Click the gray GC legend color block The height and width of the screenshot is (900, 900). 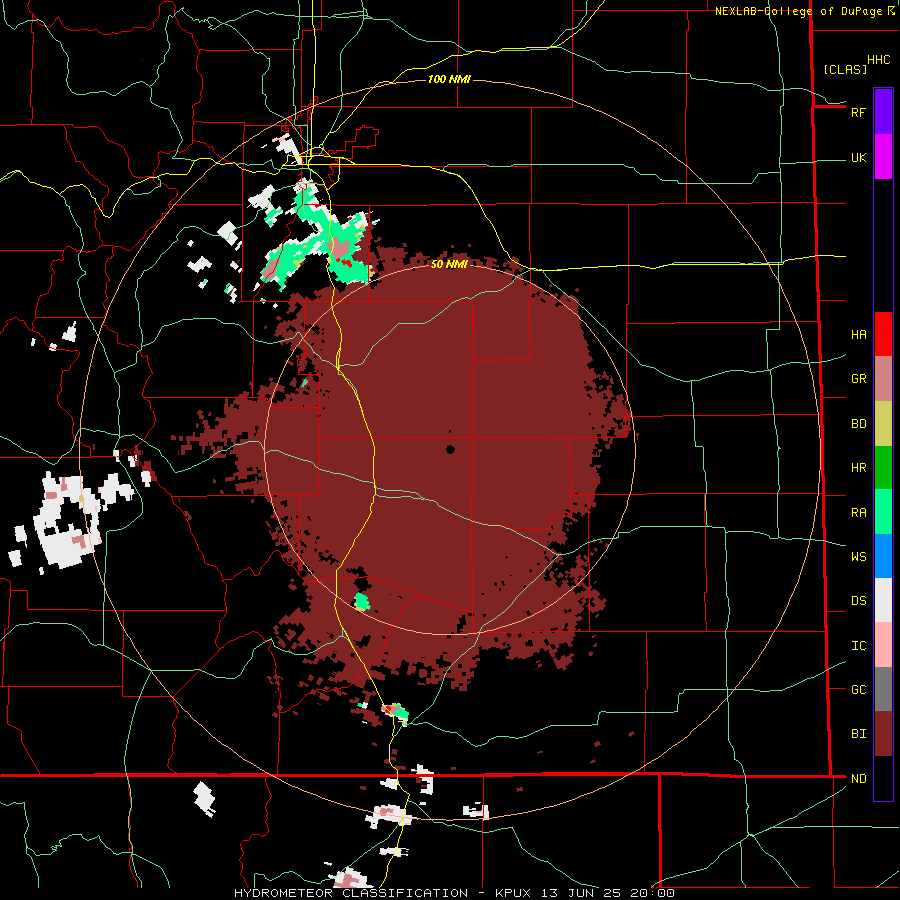click(x=883, y=689)
